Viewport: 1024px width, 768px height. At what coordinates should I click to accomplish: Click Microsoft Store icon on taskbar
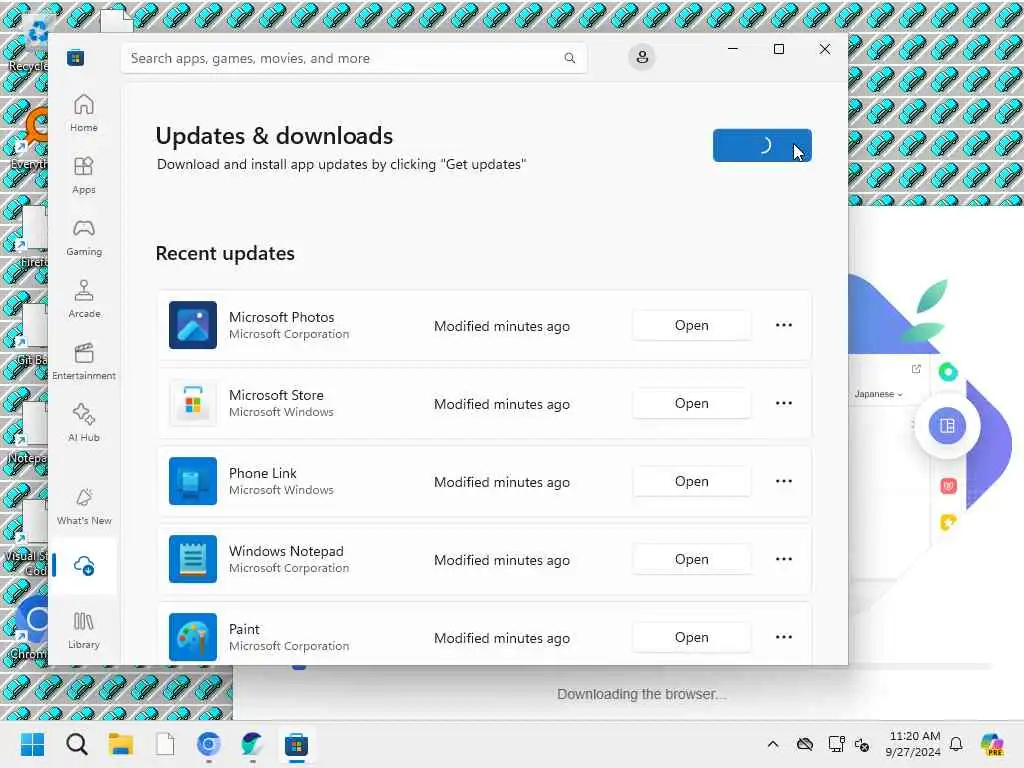(x=296, y=744)
